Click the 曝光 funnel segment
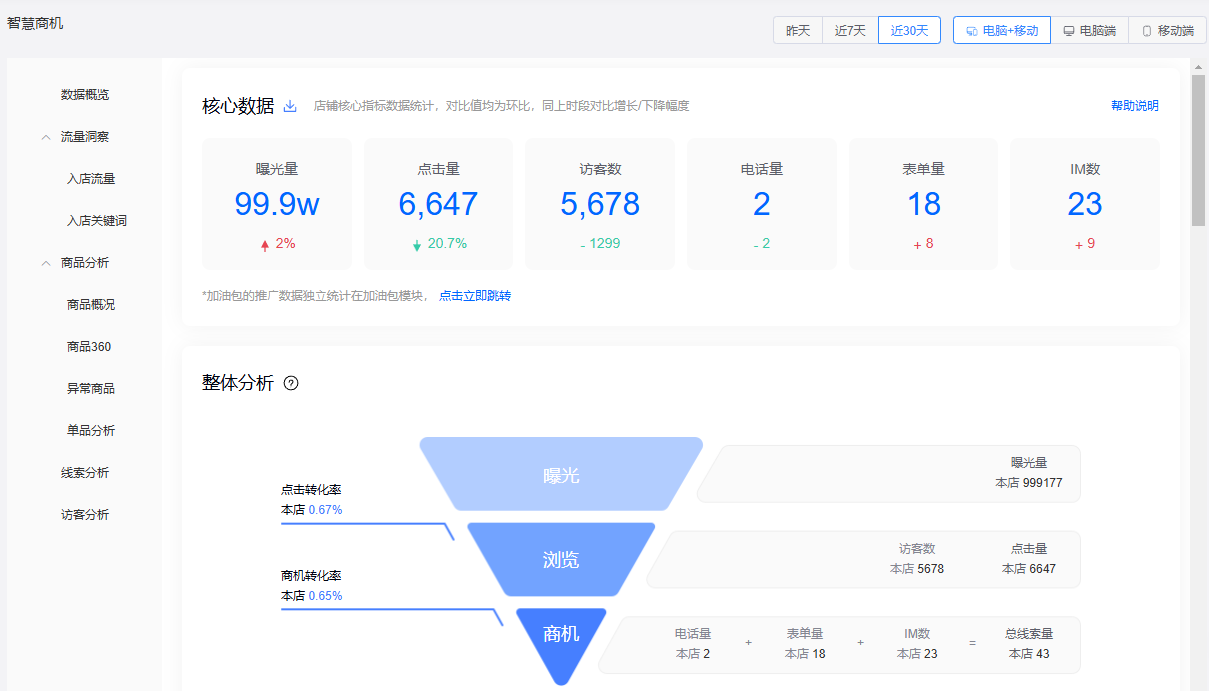1209x691 pixels. [x=561, y=475]
